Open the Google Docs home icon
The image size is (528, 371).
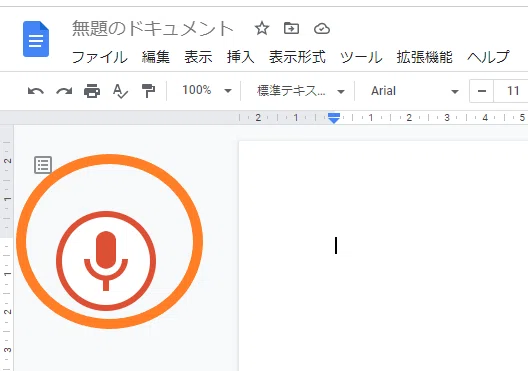(x=36, y=39)
